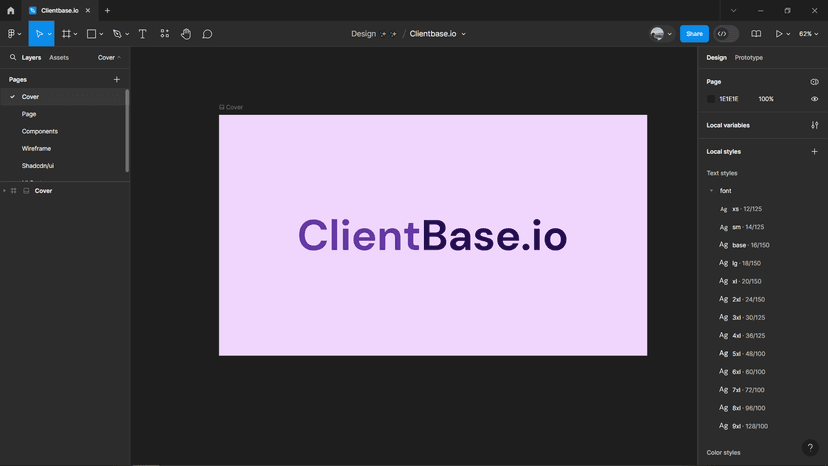Go to the Figma home screen
Image resolution: width=828 pixels, height=466 pixels.
[11, 11]
